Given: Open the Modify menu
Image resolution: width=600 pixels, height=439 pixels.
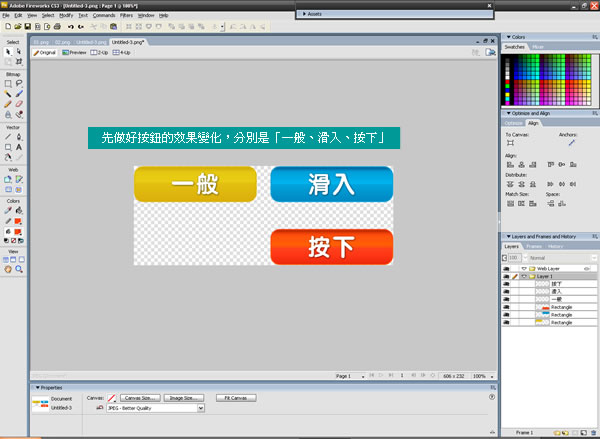Looking at the screenshot, I should (66, 15).
